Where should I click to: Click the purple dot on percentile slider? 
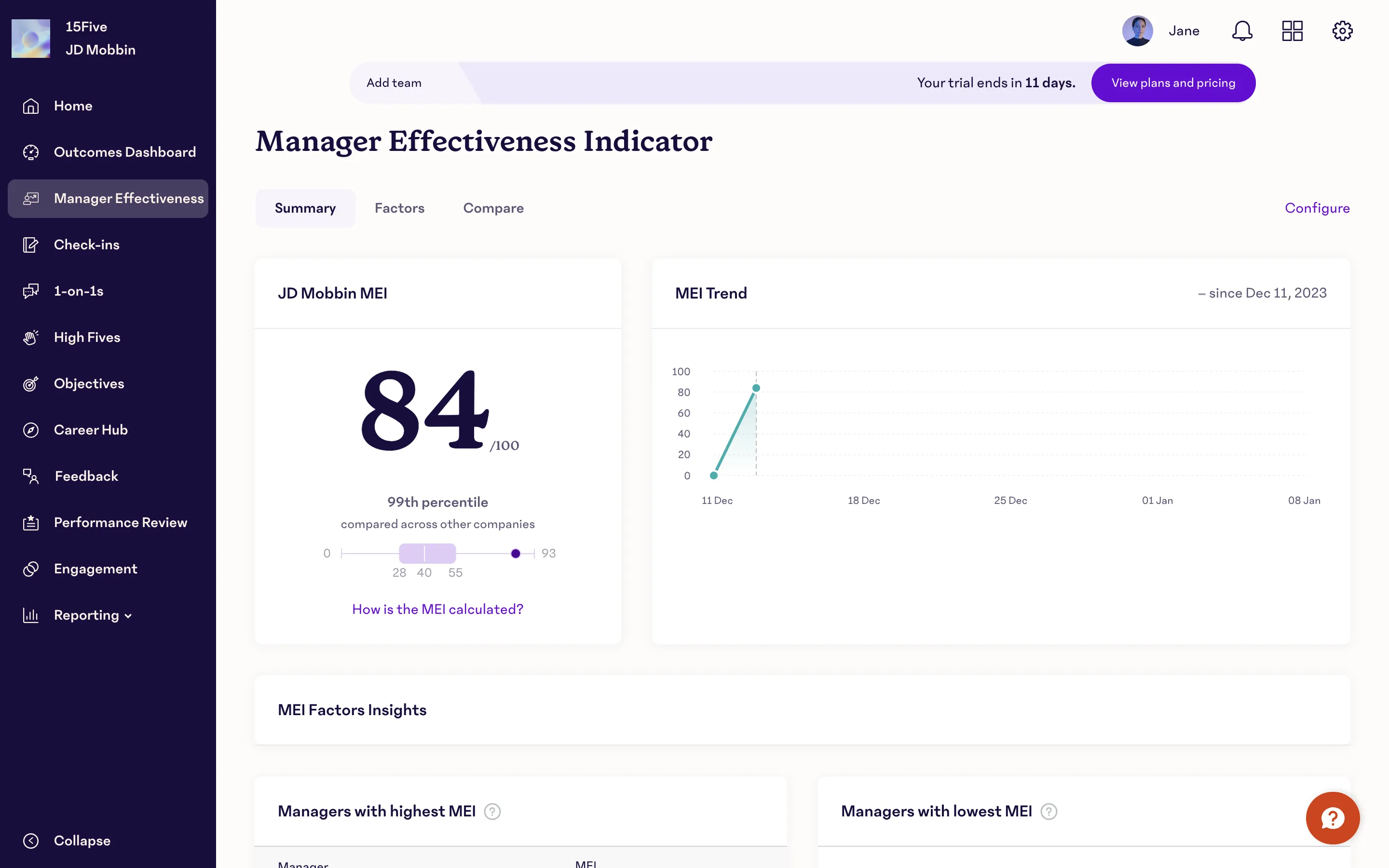coord(516,554)
